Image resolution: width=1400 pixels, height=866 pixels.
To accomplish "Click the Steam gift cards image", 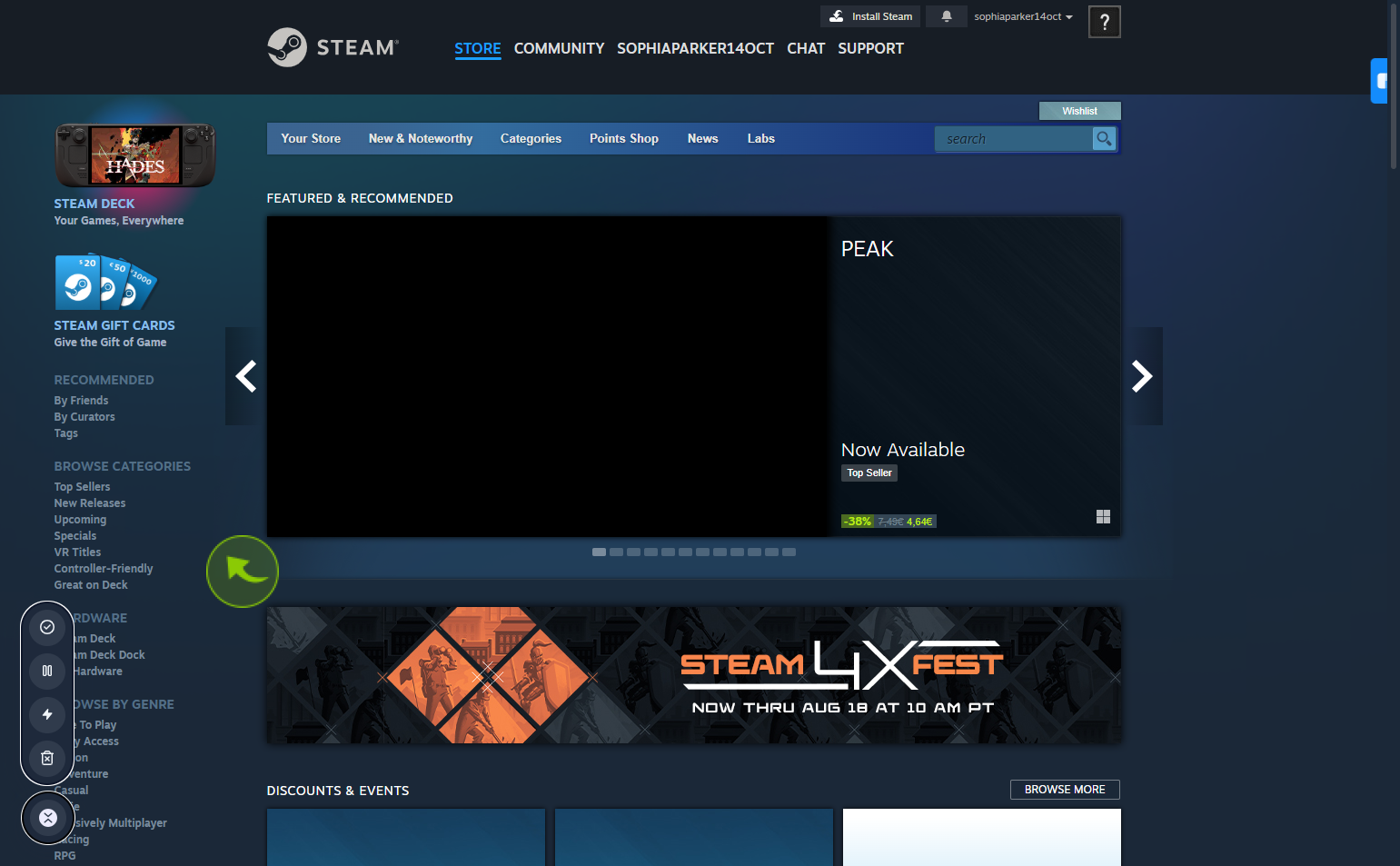I will coord(106,283).
